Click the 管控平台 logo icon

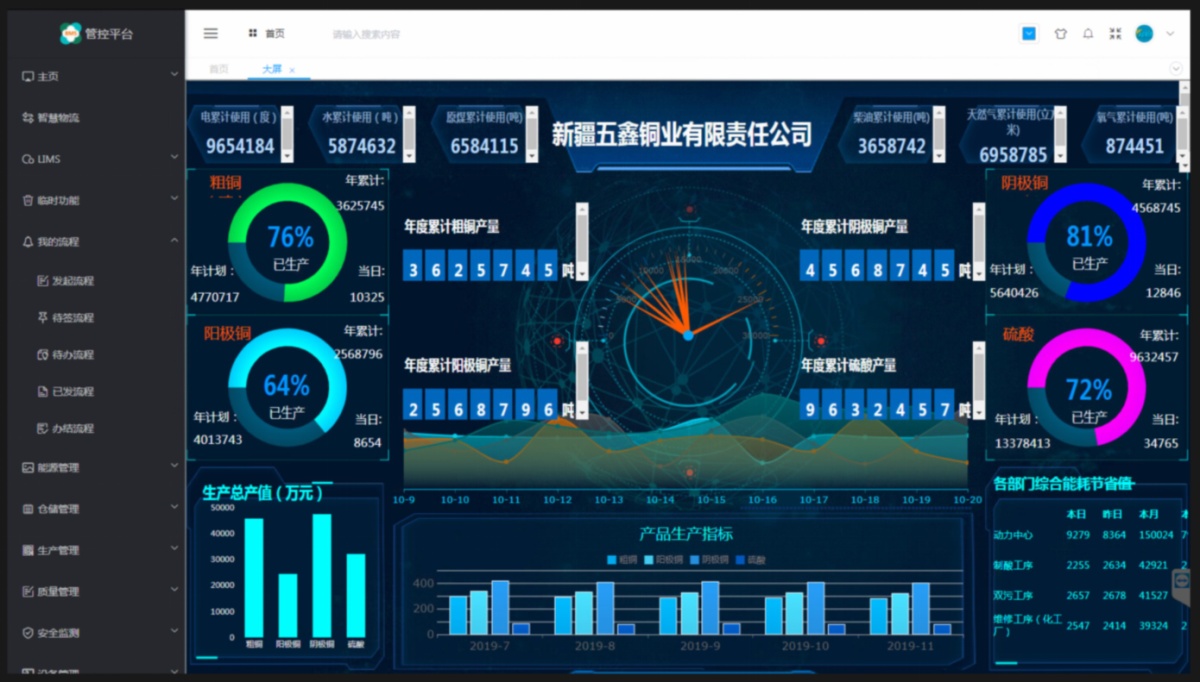70,34
